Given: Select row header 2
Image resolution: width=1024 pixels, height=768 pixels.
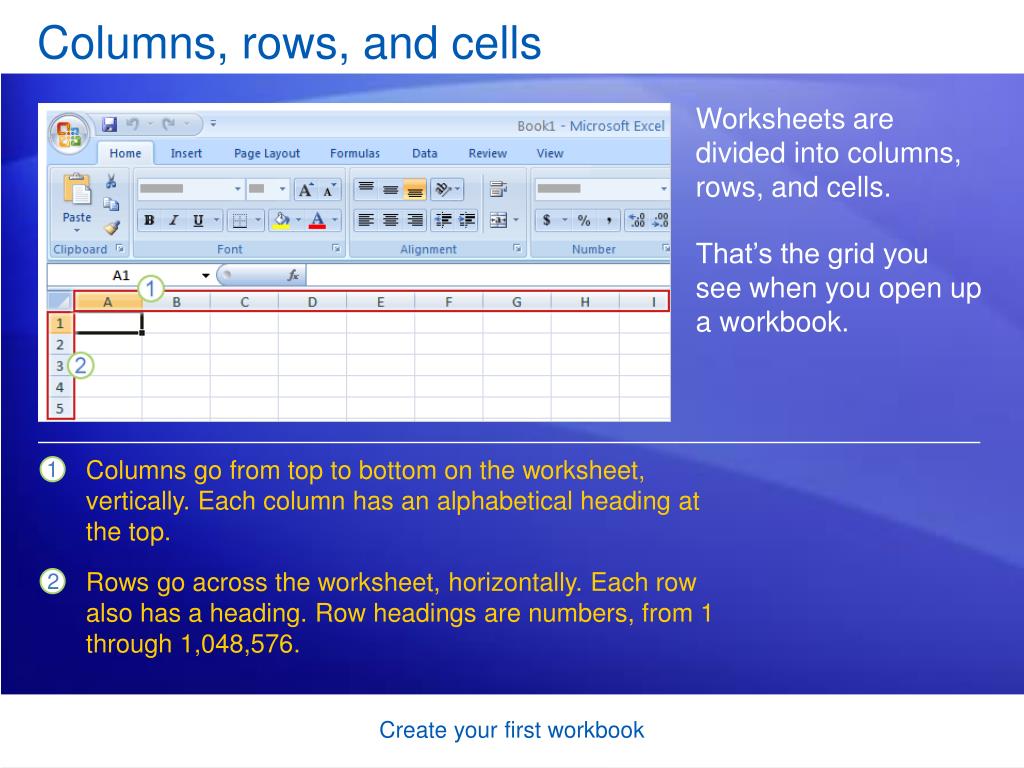Looking at the screenshot, I should tap(61, 344).
